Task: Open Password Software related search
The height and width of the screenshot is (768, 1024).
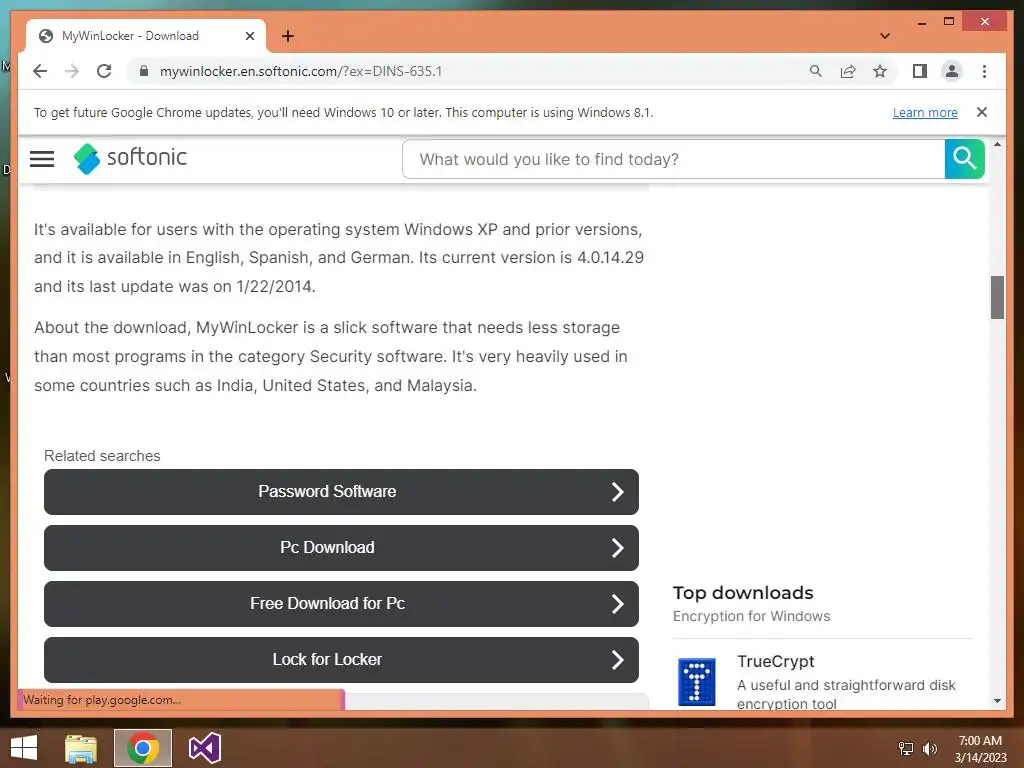Action: pos(341,492)
